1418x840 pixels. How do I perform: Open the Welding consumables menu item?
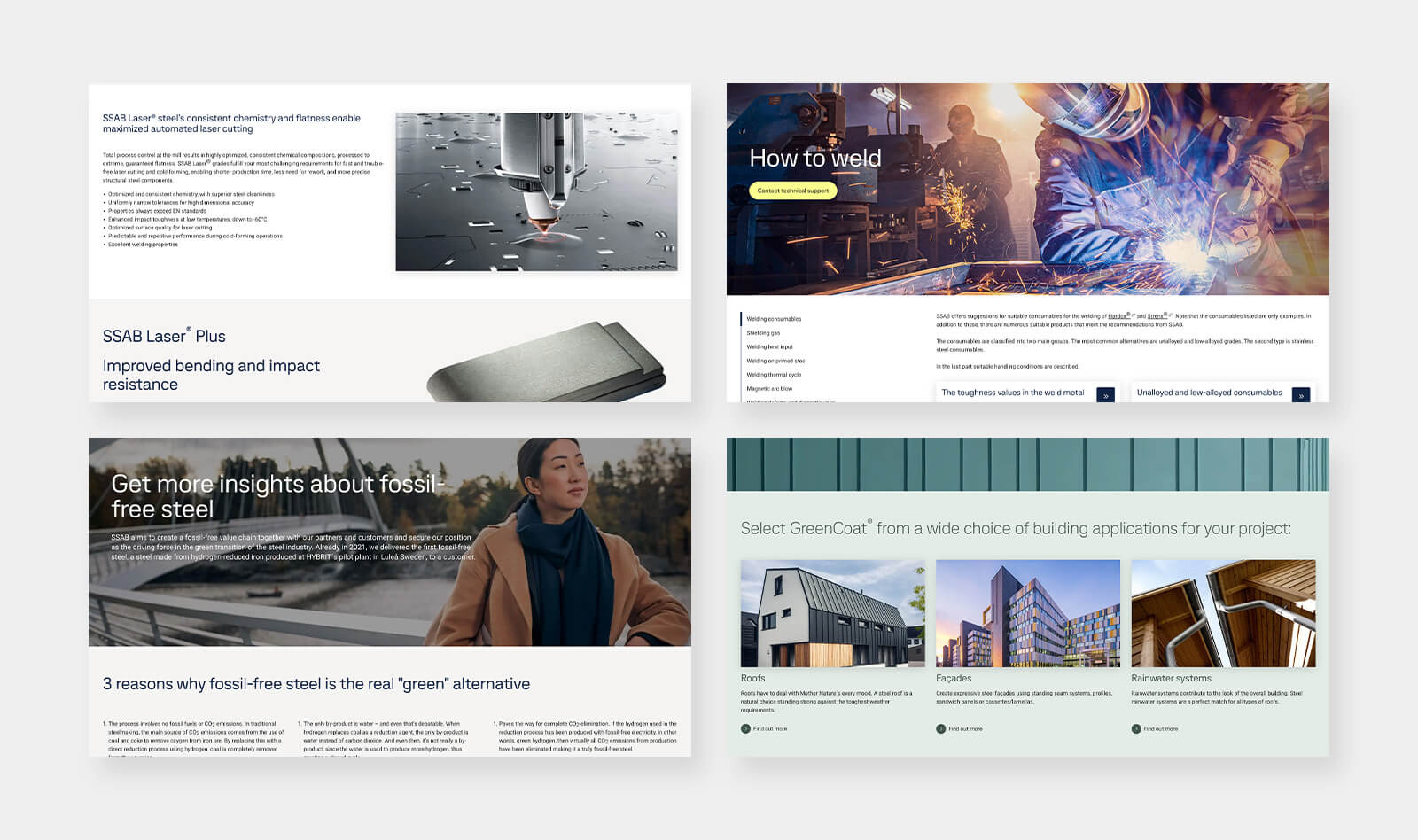click(x=774, y=319)
